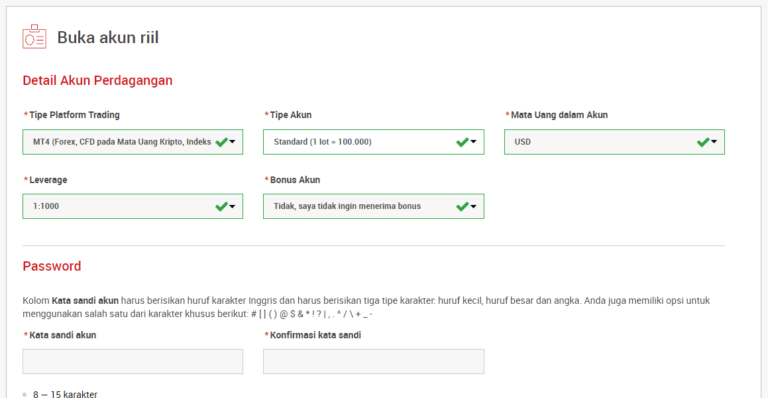Open the Mata Uang dalam Akun dropdown
The height and width of the screenshot is (398, 768).
tap(614, 142)
